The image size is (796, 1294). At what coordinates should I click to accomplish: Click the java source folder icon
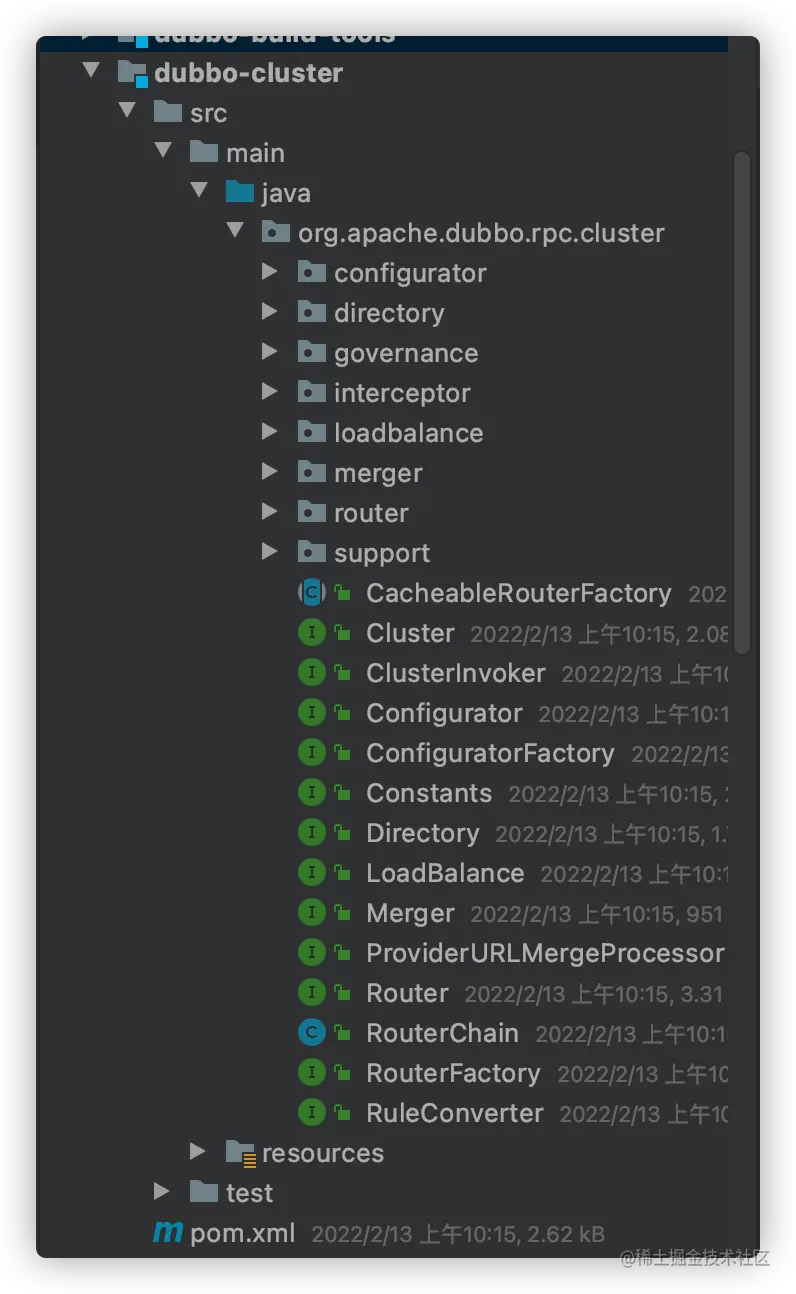(x=240, y=192)
